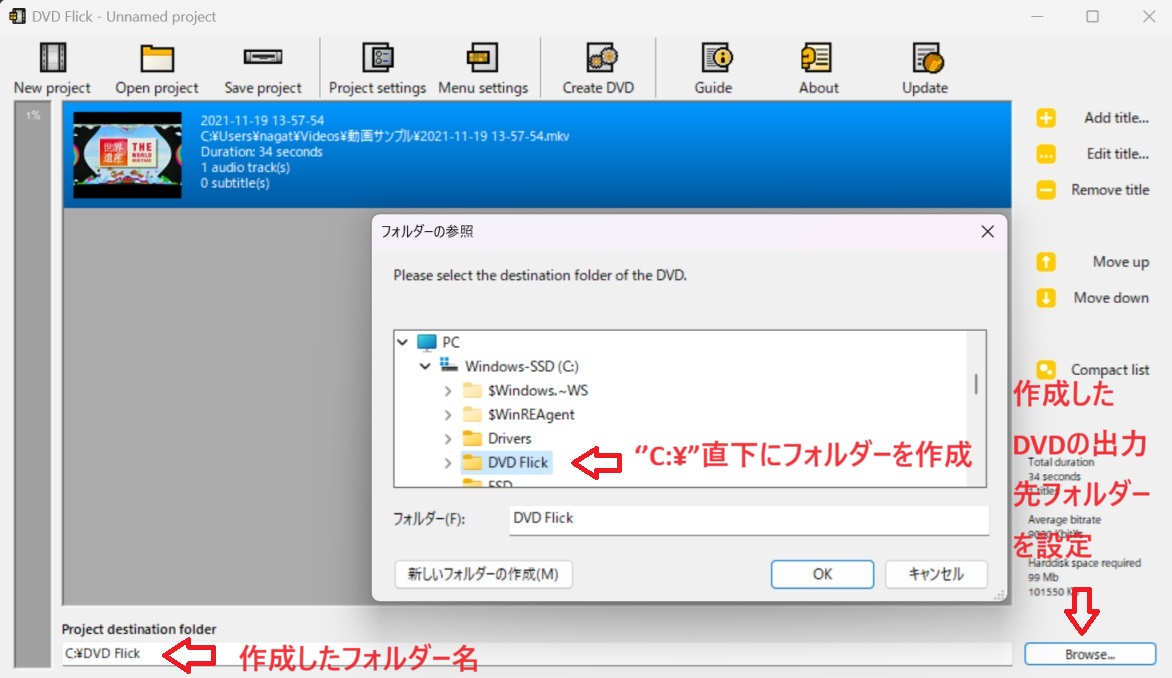
Task: Click the DVD Flick app icon in the title bar
Action: (x=16, y=16)
